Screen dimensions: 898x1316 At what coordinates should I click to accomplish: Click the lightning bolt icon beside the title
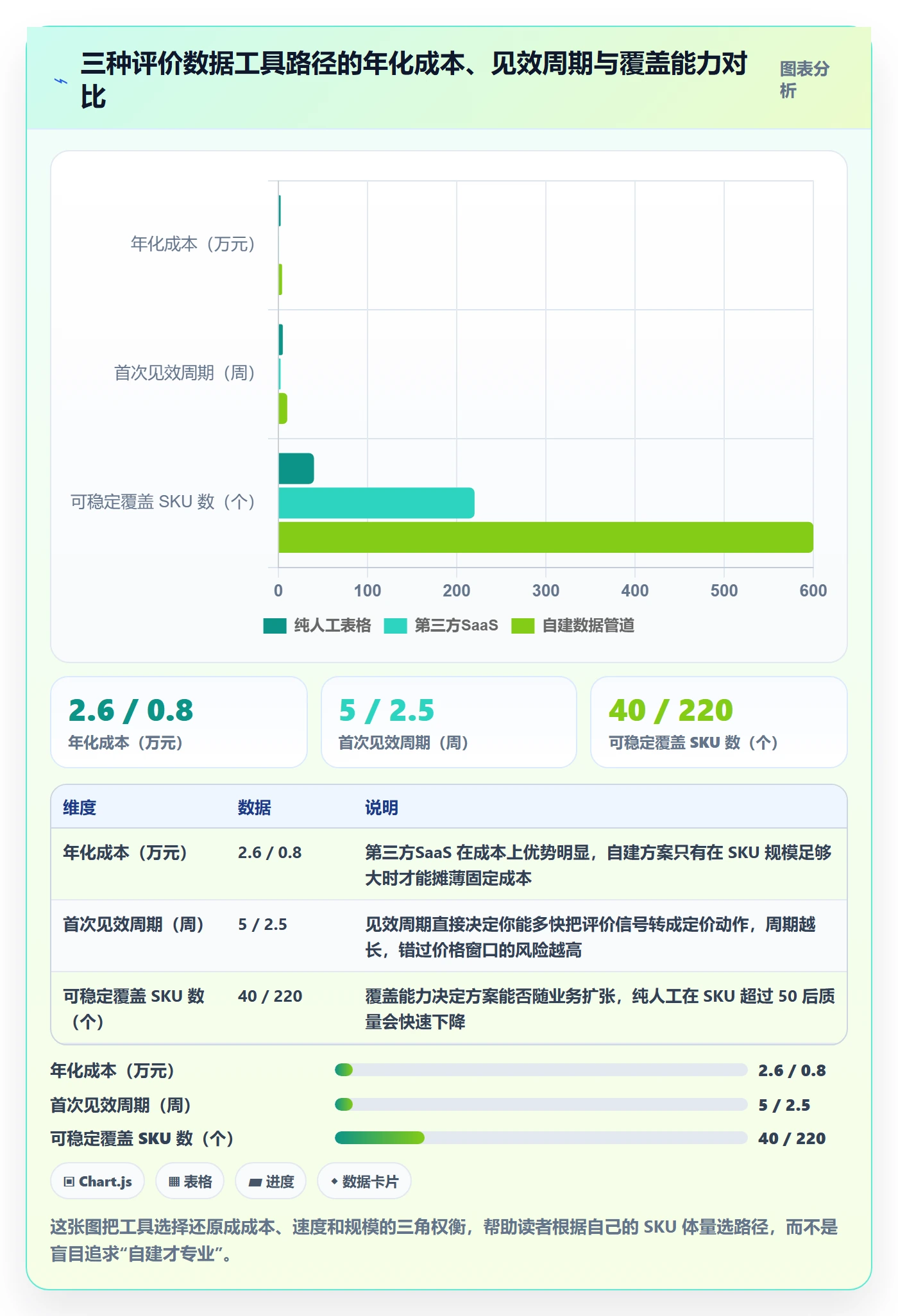pyautogui.click(x=61, y=81)
